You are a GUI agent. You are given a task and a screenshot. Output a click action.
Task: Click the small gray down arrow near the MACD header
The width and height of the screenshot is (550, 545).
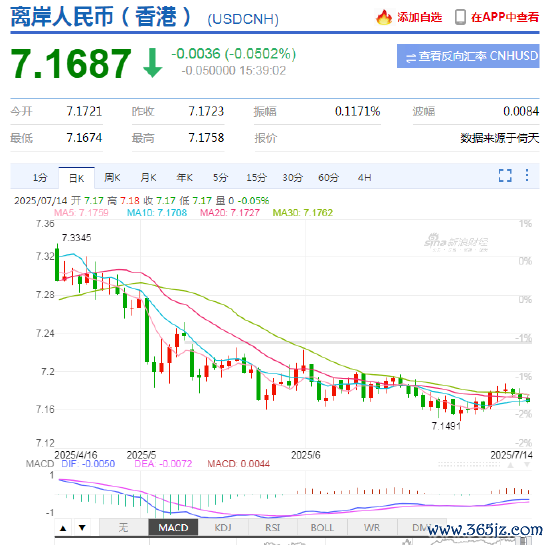tap(526, 465)
